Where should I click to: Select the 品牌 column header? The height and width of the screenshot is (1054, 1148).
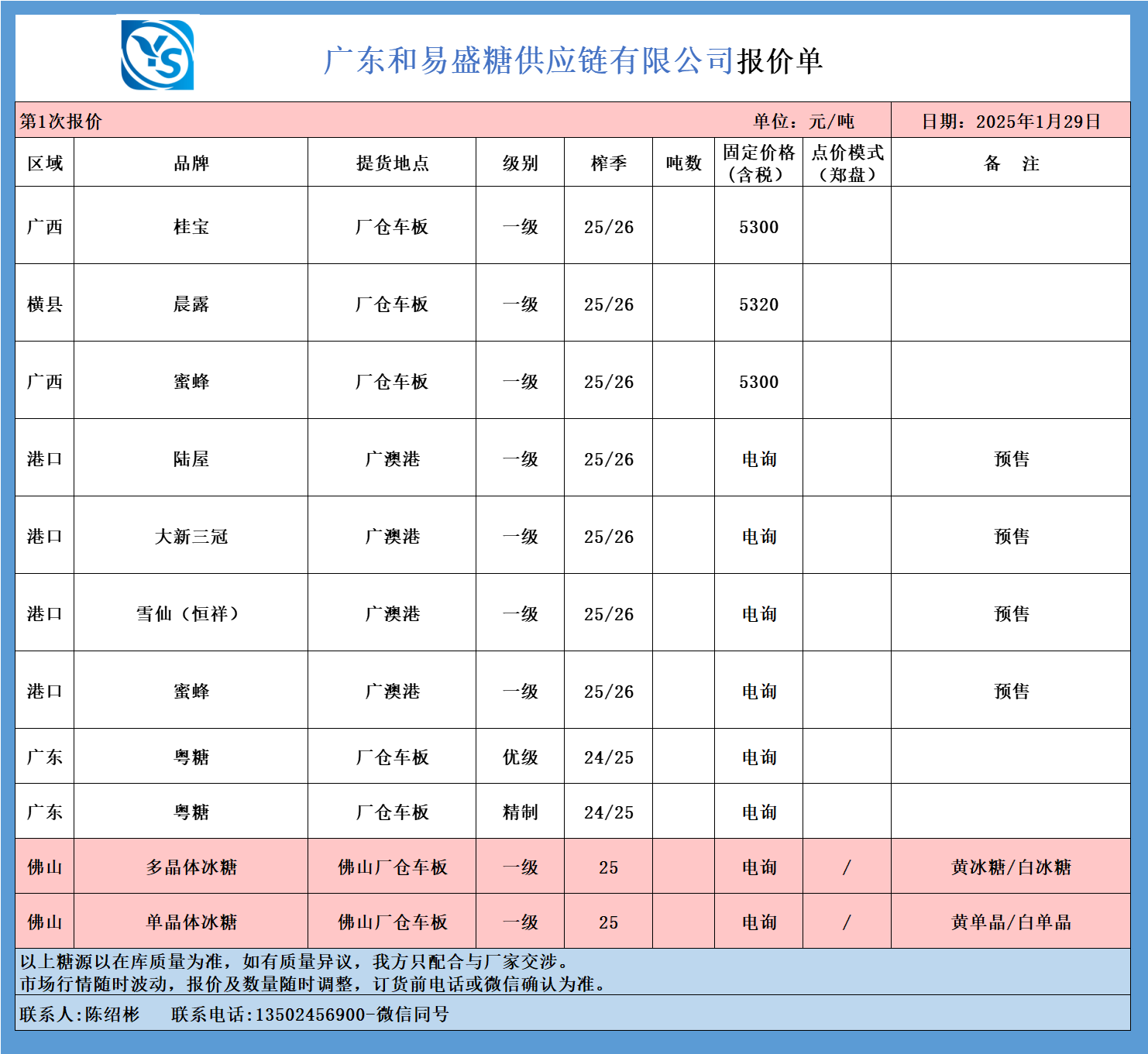191,163
